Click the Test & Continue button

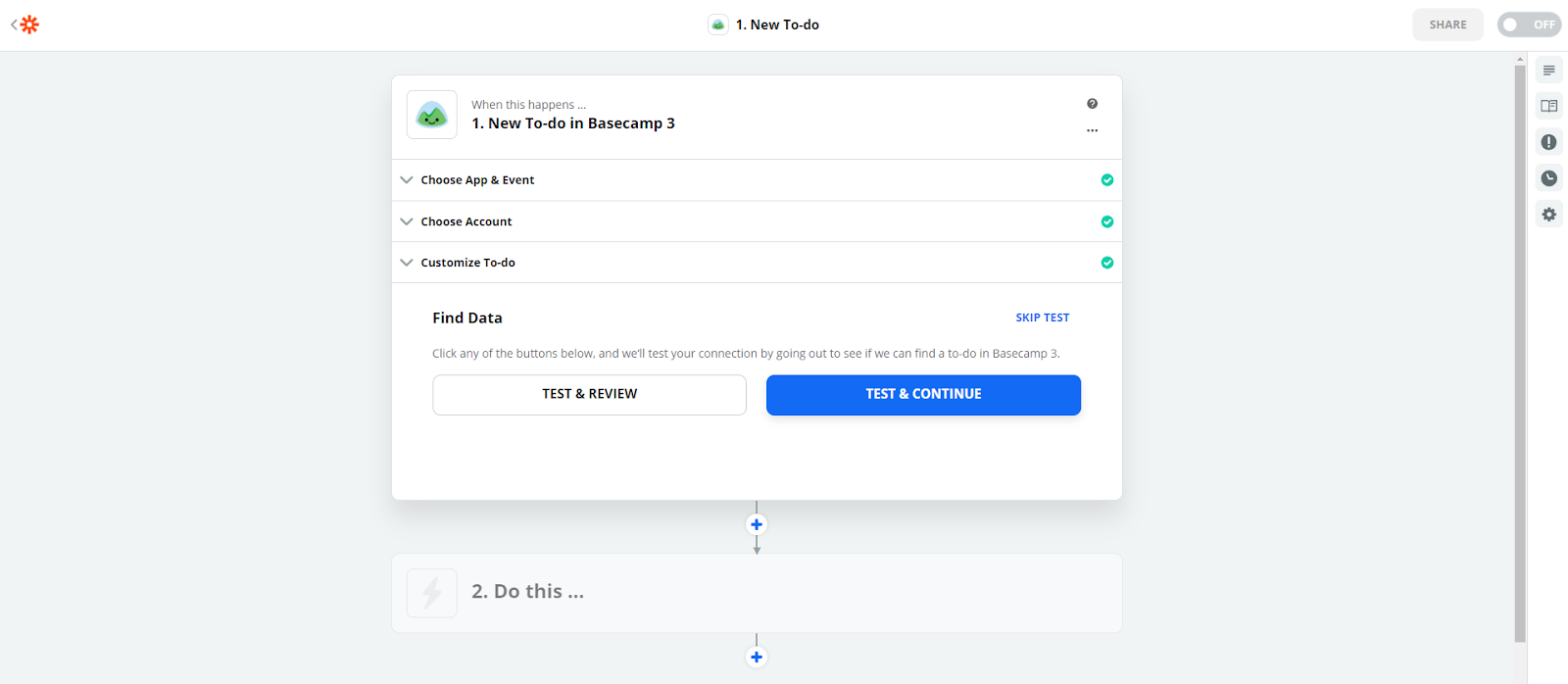click(x=923, y=395)
